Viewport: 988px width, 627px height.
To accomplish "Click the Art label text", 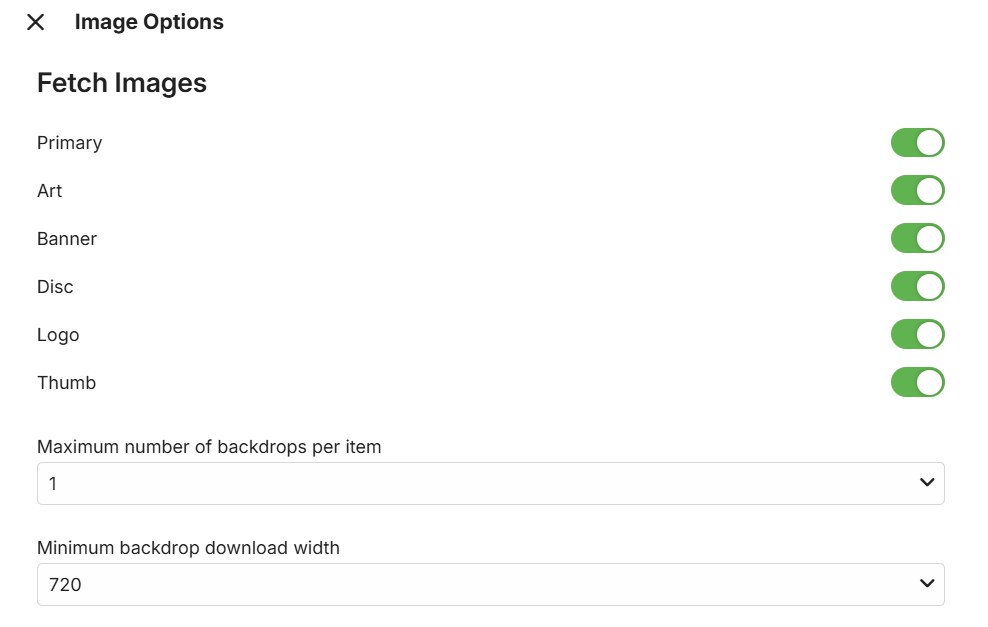I will coord(50,191).
